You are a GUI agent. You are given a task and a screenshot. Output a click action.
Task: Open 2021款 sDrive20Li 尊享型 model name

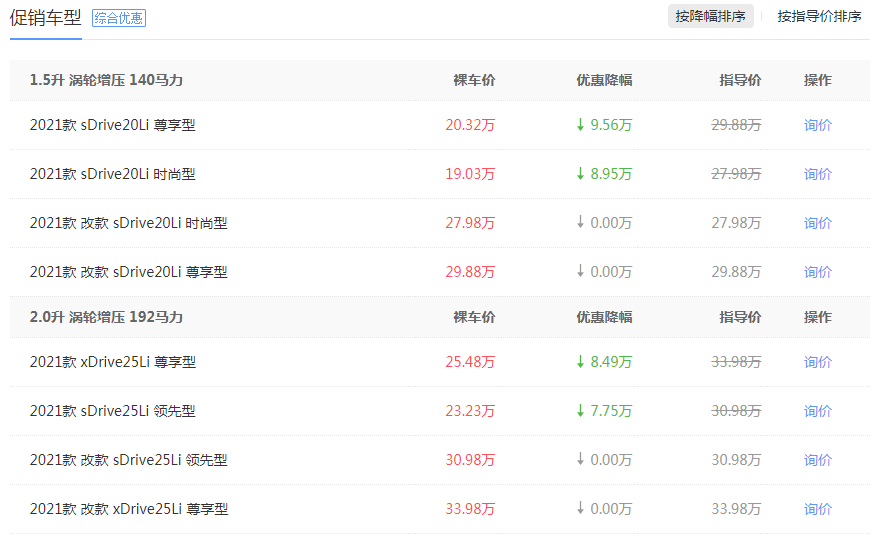[x=112, y=125]
